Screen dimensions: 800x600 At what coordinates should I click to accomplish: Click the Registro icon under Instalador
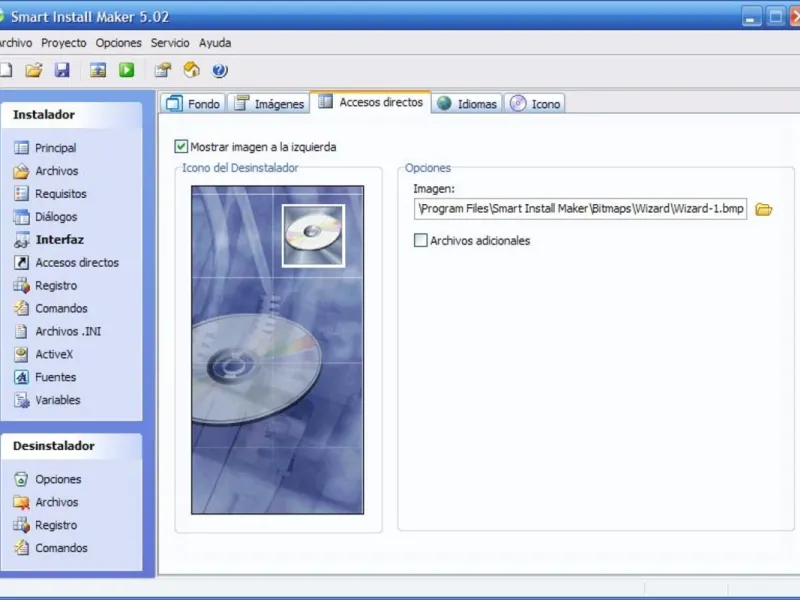click(21, 286)
